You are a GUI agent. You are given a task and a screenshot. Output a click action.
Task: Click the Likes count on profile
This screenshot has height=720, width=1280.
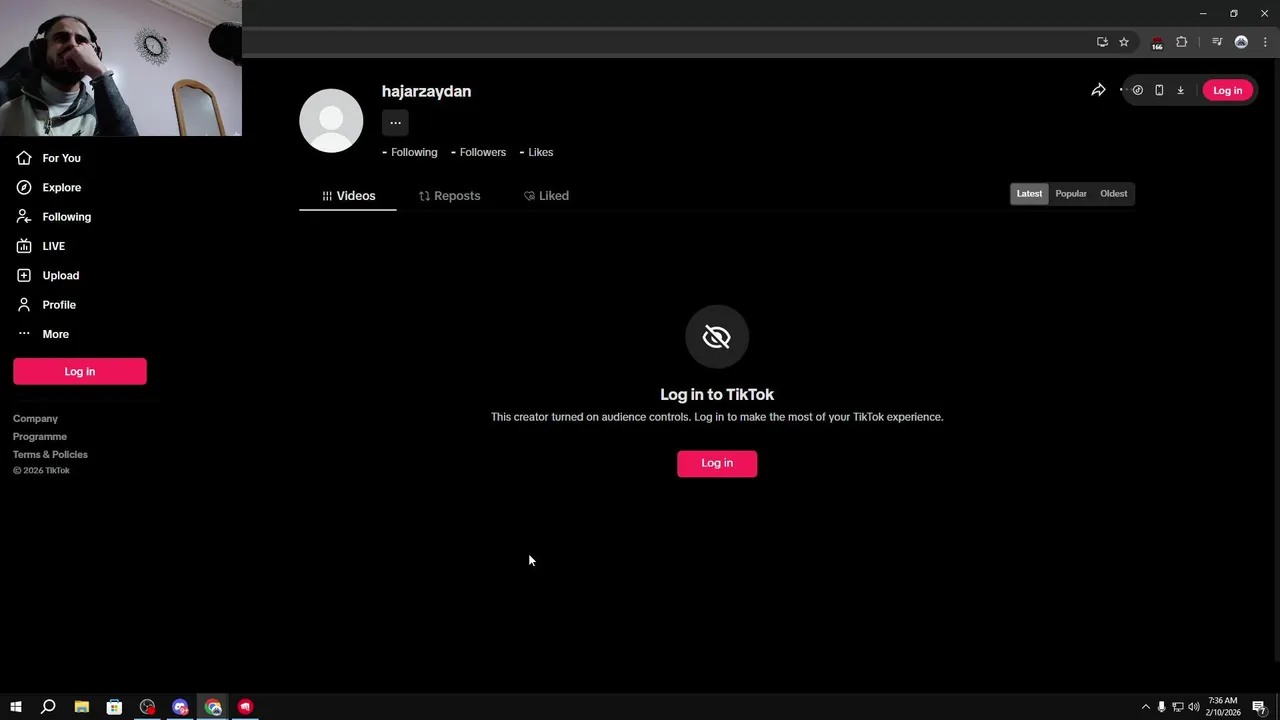point(536,152)
